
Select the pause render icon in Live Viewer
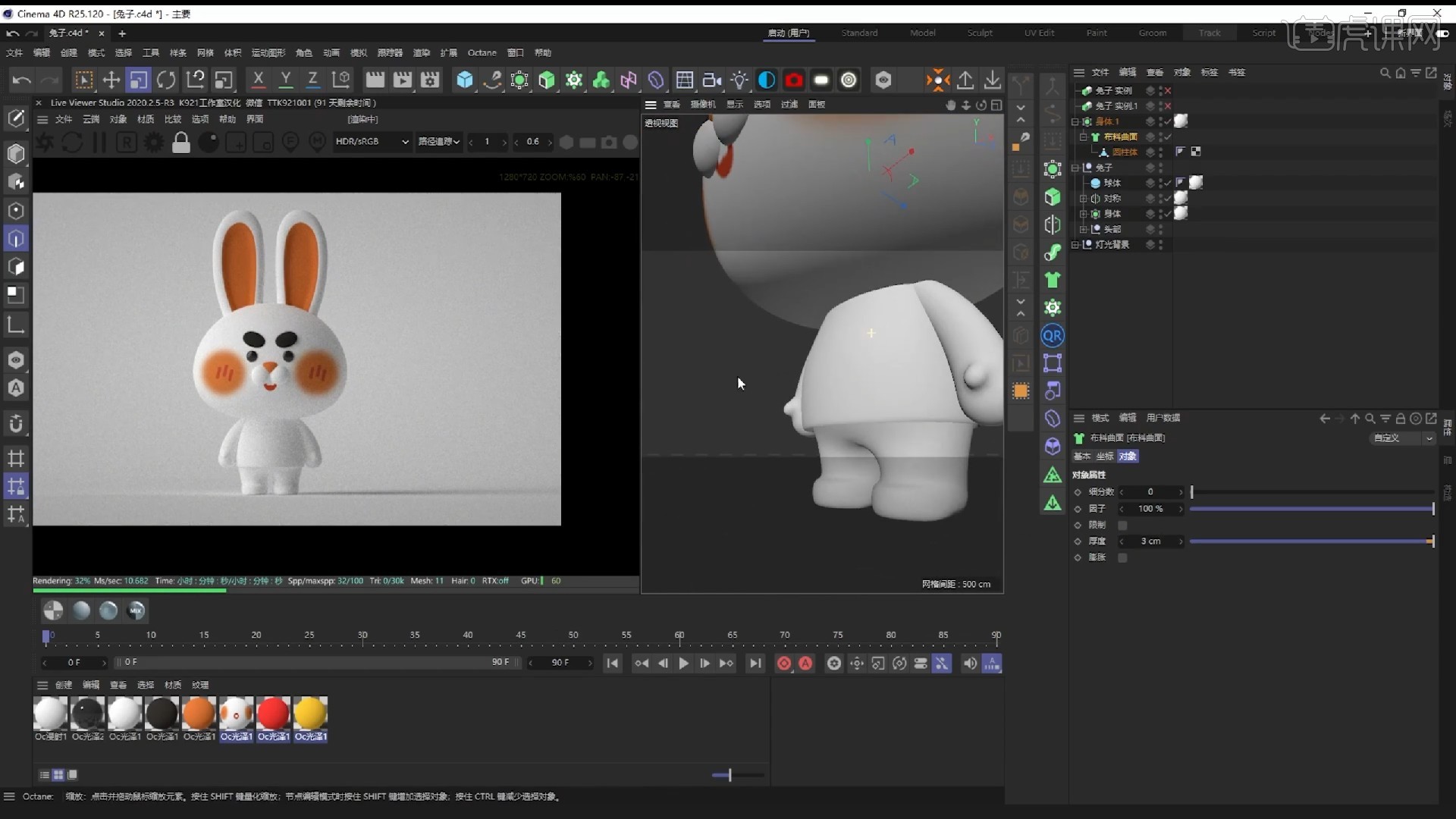click(99, 142)
